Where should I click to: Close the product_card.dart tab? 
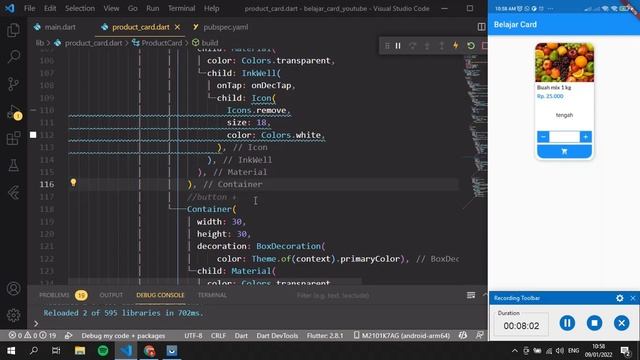point(177,27)
